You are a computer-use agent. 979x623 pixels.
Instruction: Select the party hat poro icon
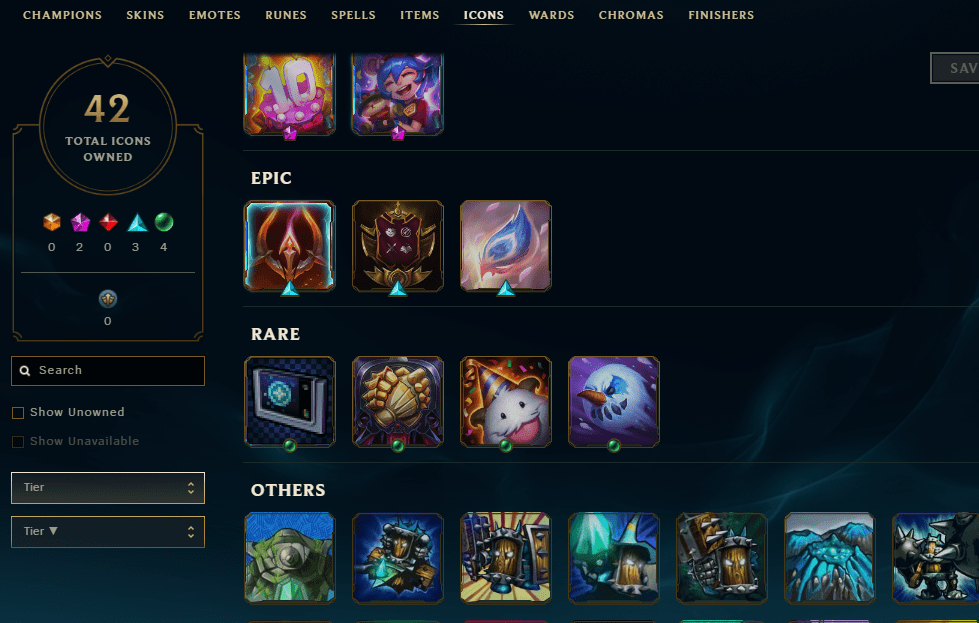506,401
